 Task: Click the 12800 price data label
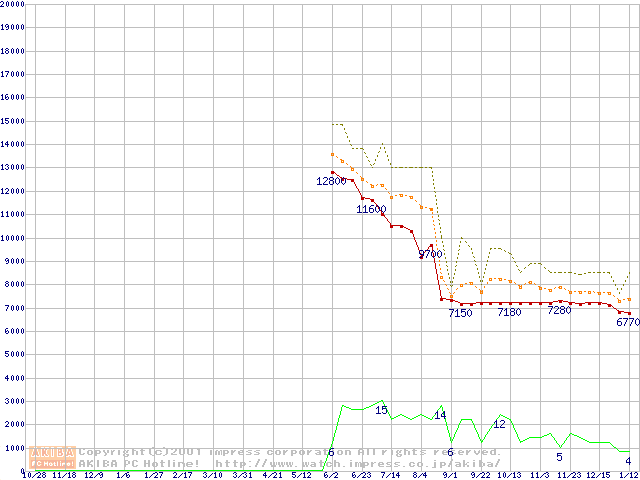[331, 181]
